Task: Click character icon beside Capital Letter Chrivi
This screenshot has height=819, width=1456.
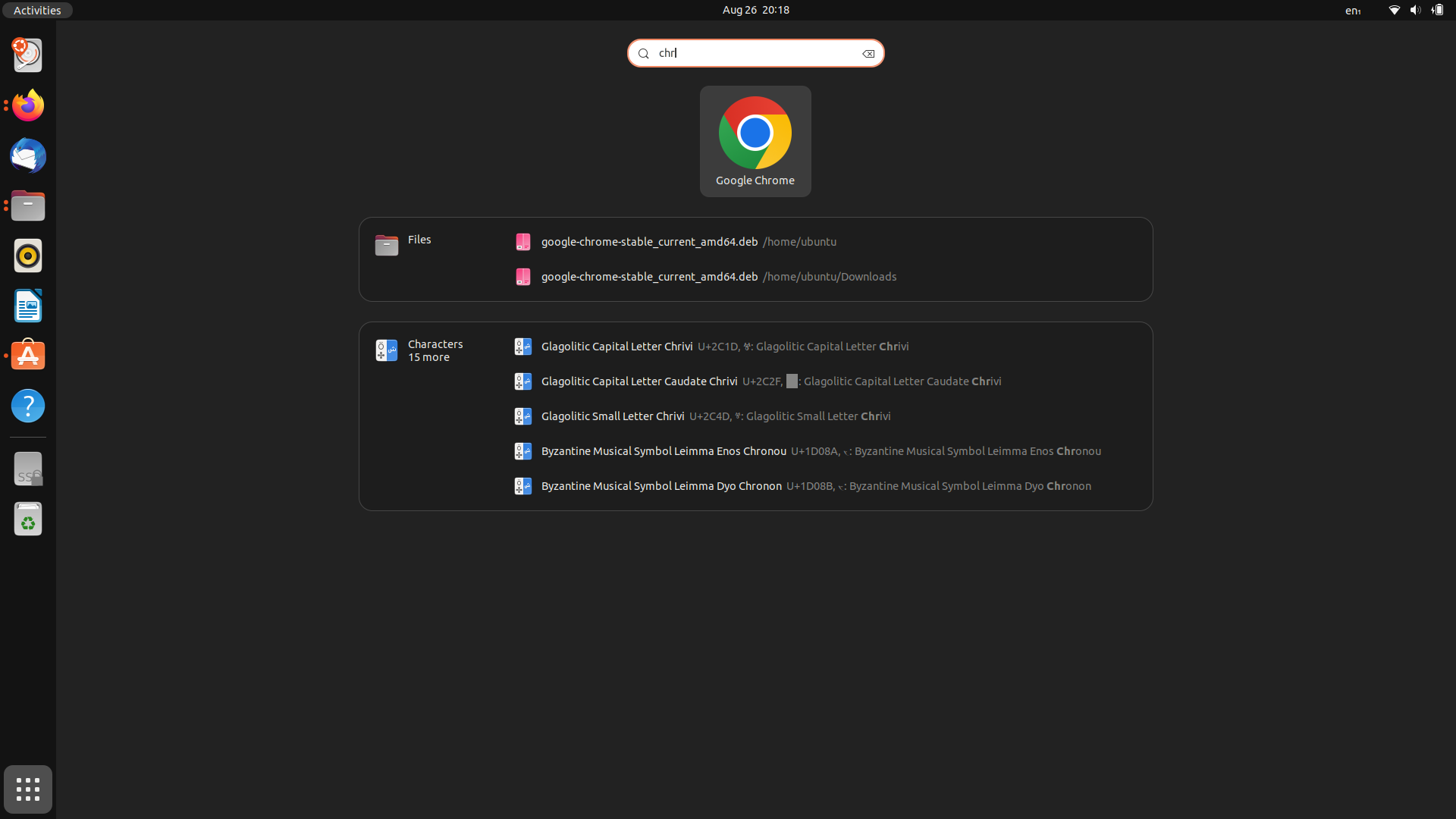Action: click(x=523, y=347)
